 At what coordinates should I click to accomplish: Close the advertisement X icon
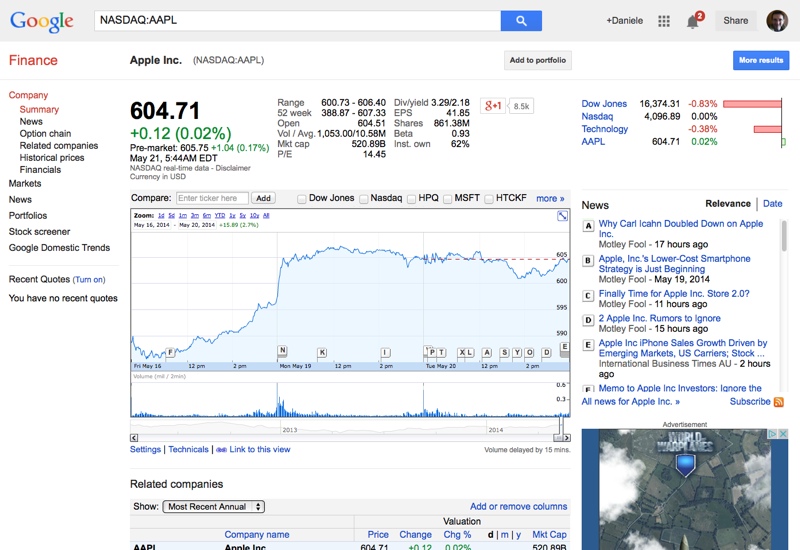[x=783, y=434]
